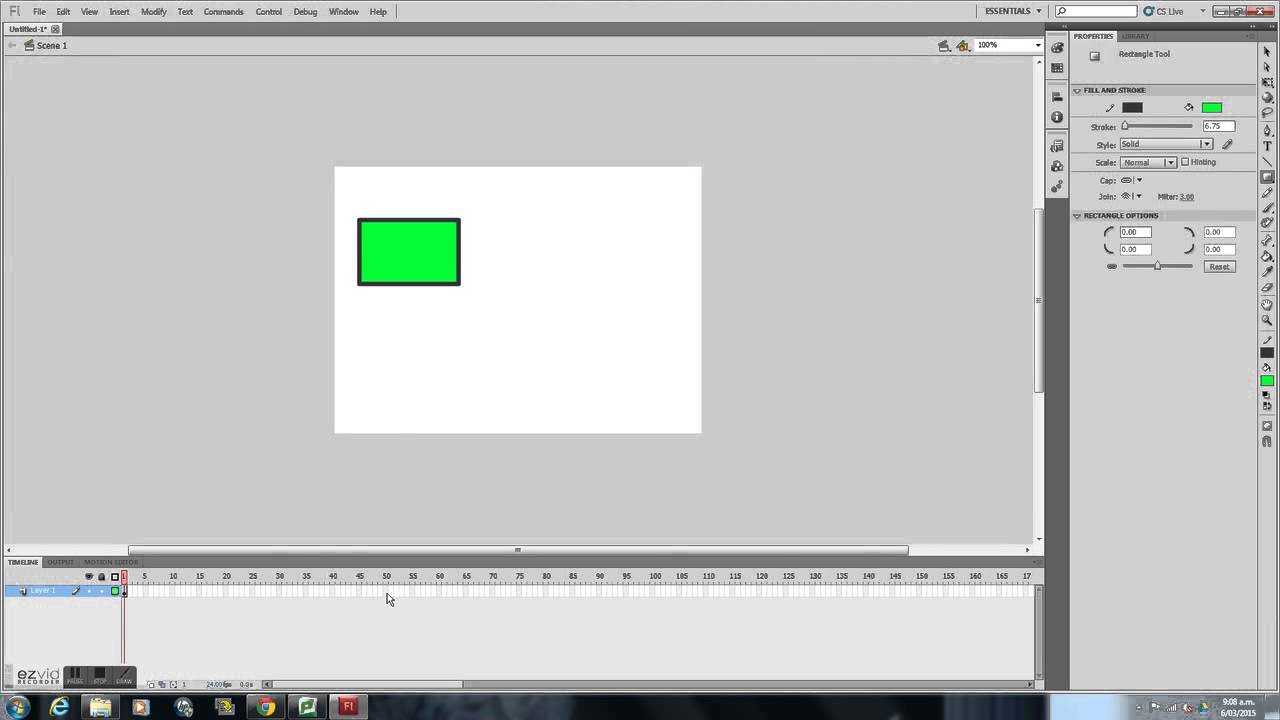
Task: Switch to the Library tab
Action: click(x=1135, y=36)
